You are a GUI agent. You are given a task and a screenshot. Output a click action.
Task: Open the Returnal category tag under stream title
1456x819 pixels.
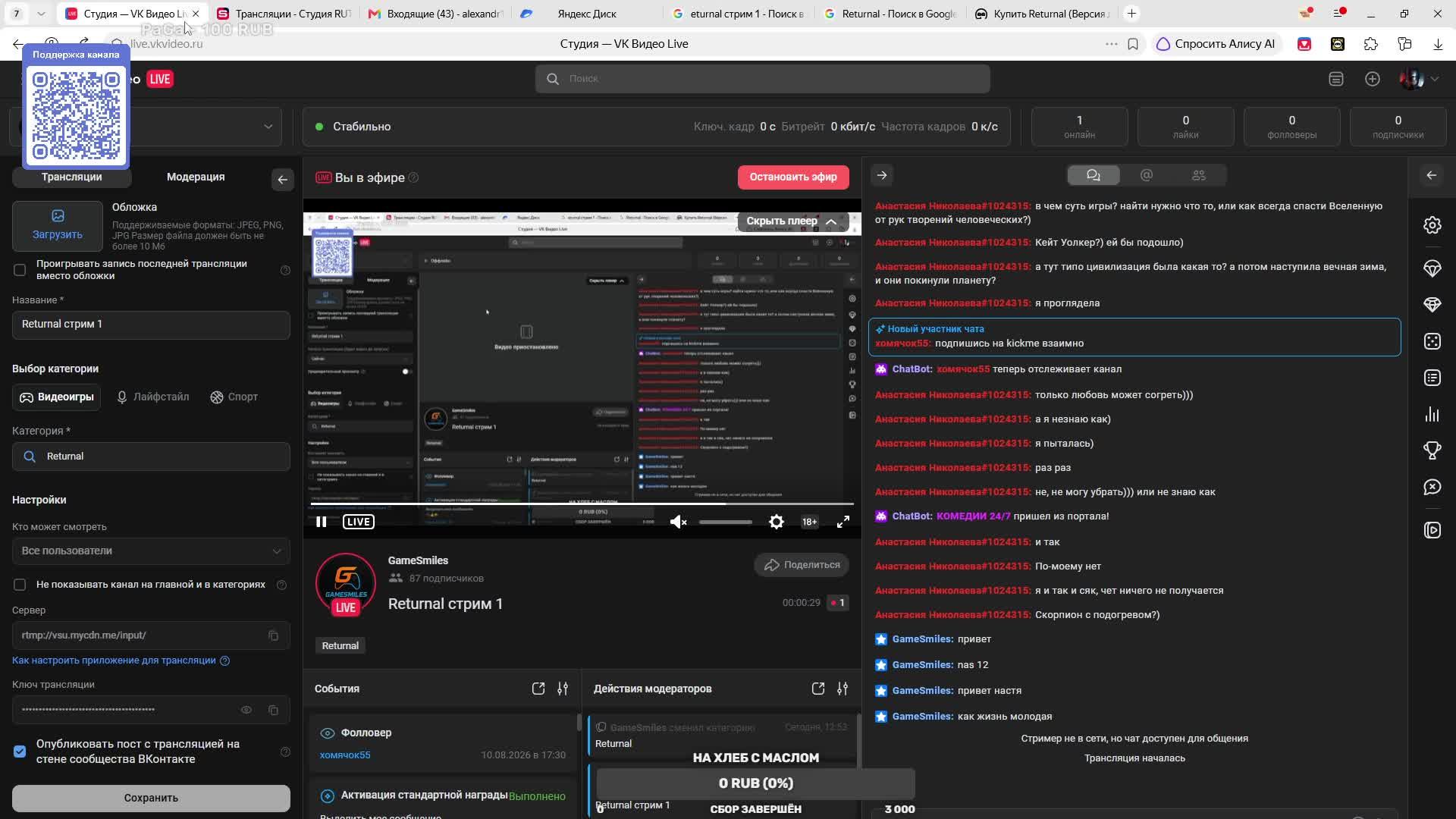[x=340, y=646]
